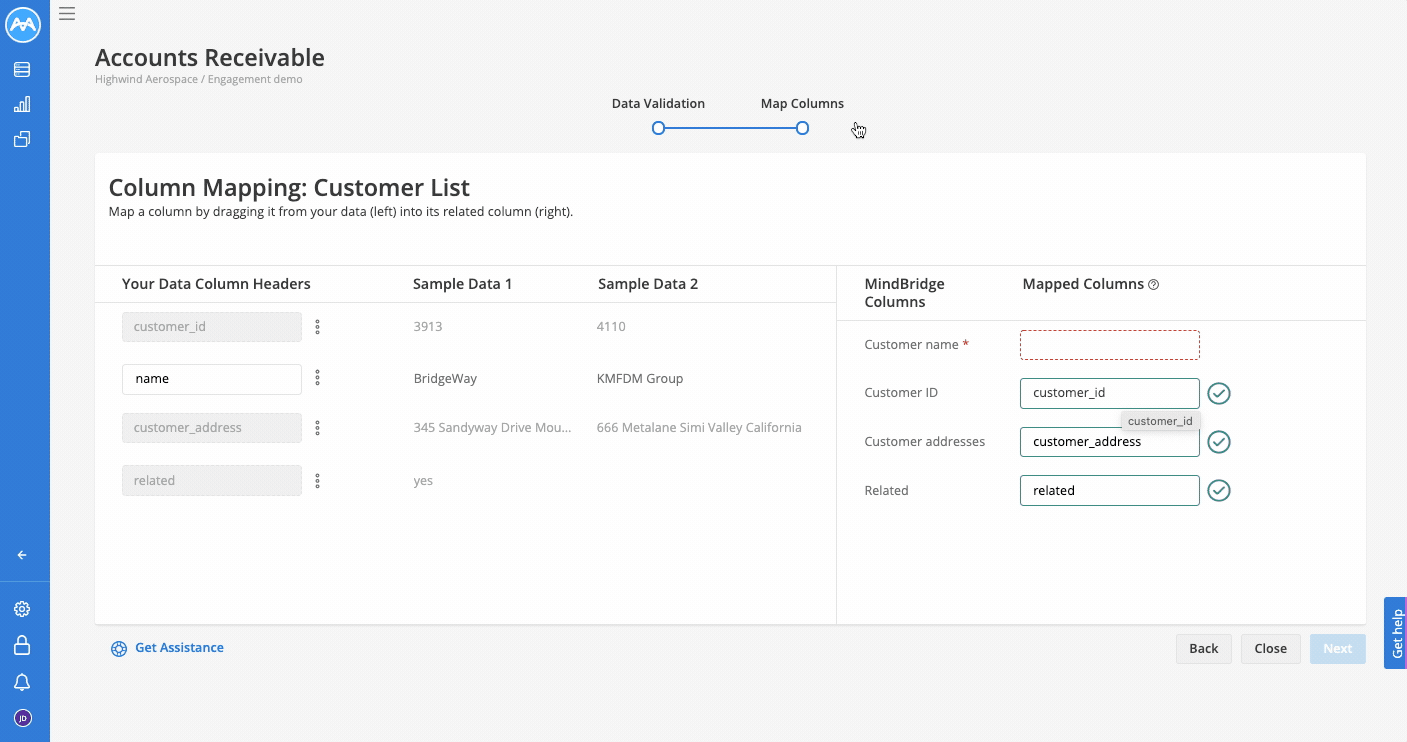This screenshot has height=742, width=1407.
Task: Open options menu for related column
Action: (318, 481)
